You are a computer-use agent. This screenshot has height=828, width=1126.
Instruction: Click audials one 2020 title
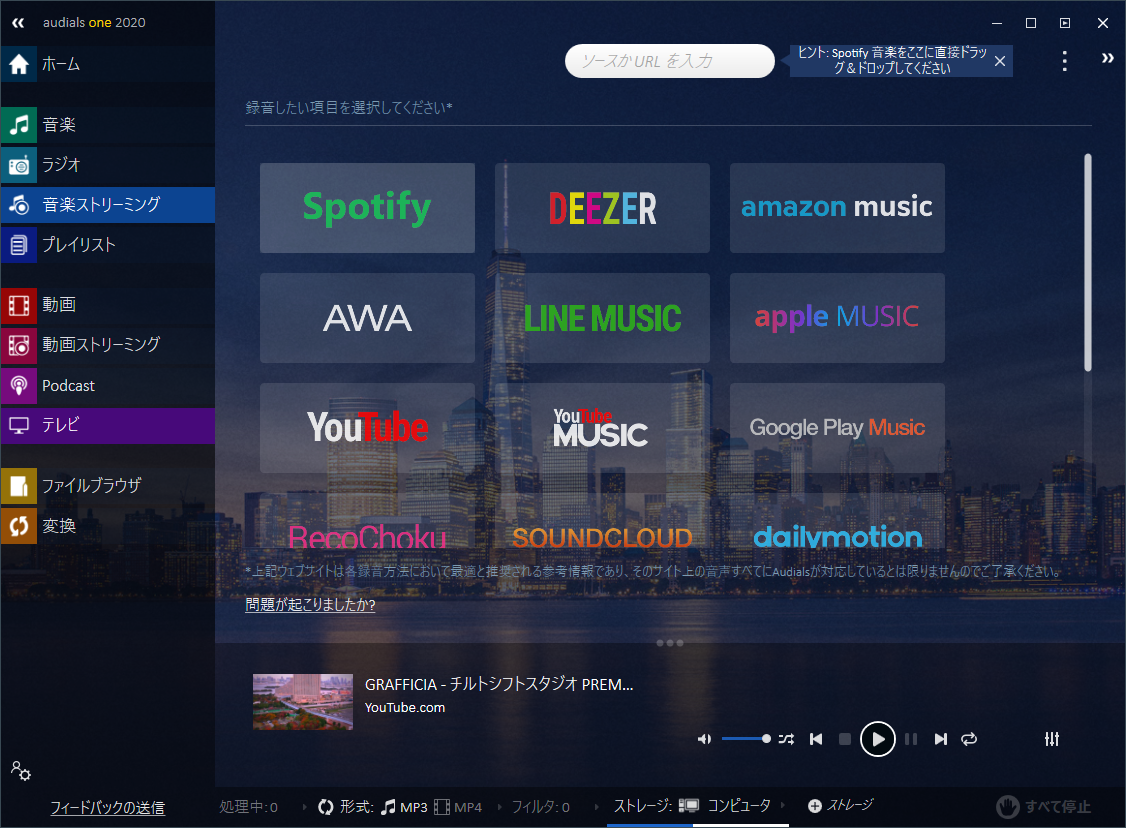click(94, 22)
